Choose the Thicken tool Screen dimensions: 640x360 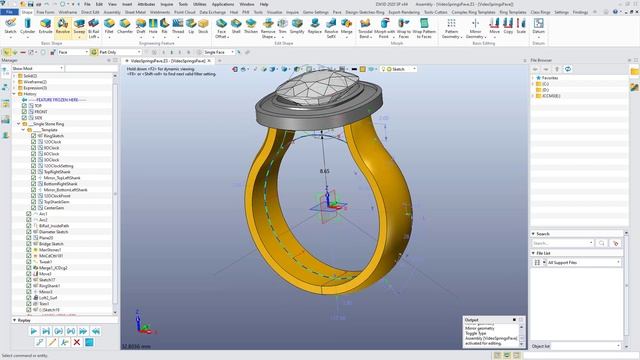[251, 27]
